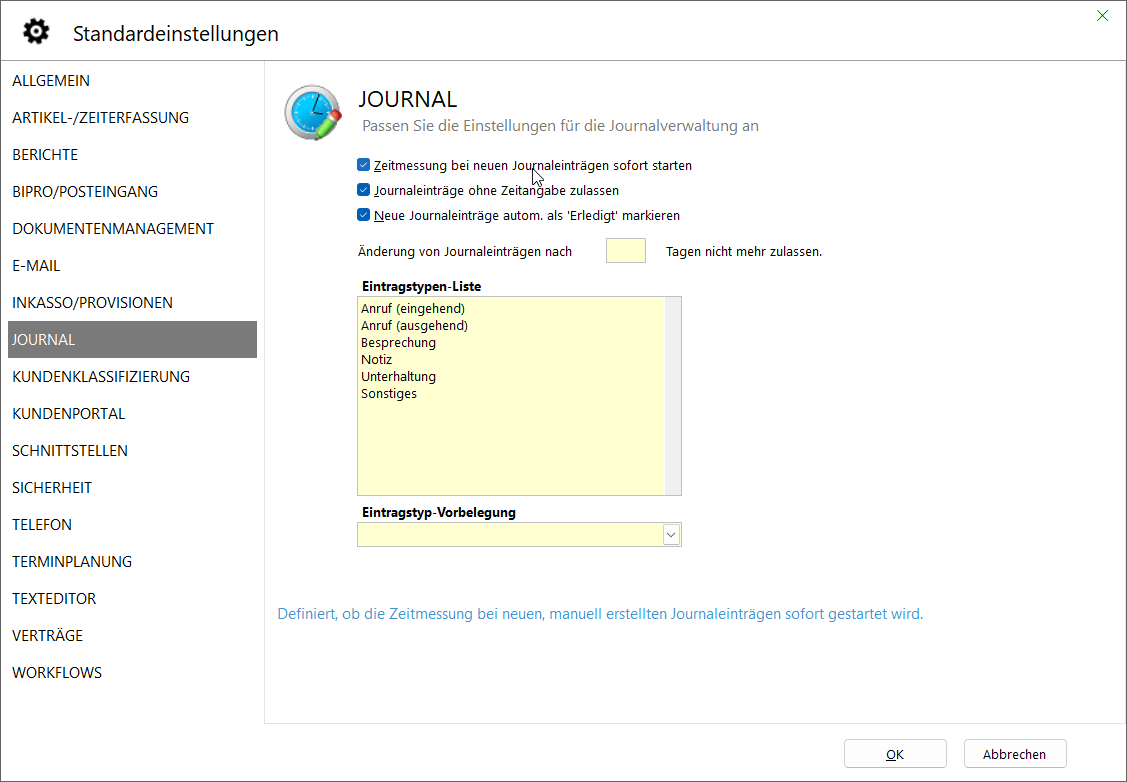Click the Journal clock icon
1127x782 pixels.
click(x=312, y=112)
